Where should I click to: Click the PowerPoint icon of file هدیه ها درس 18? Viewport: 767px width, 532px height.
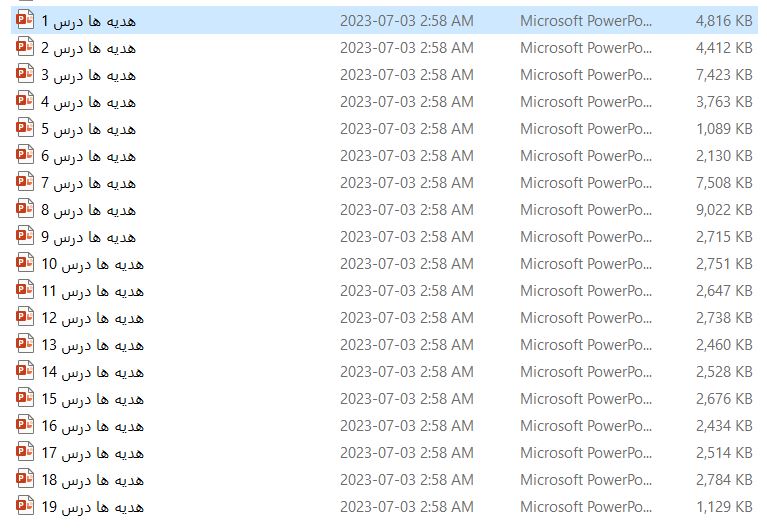coord(25,479)
